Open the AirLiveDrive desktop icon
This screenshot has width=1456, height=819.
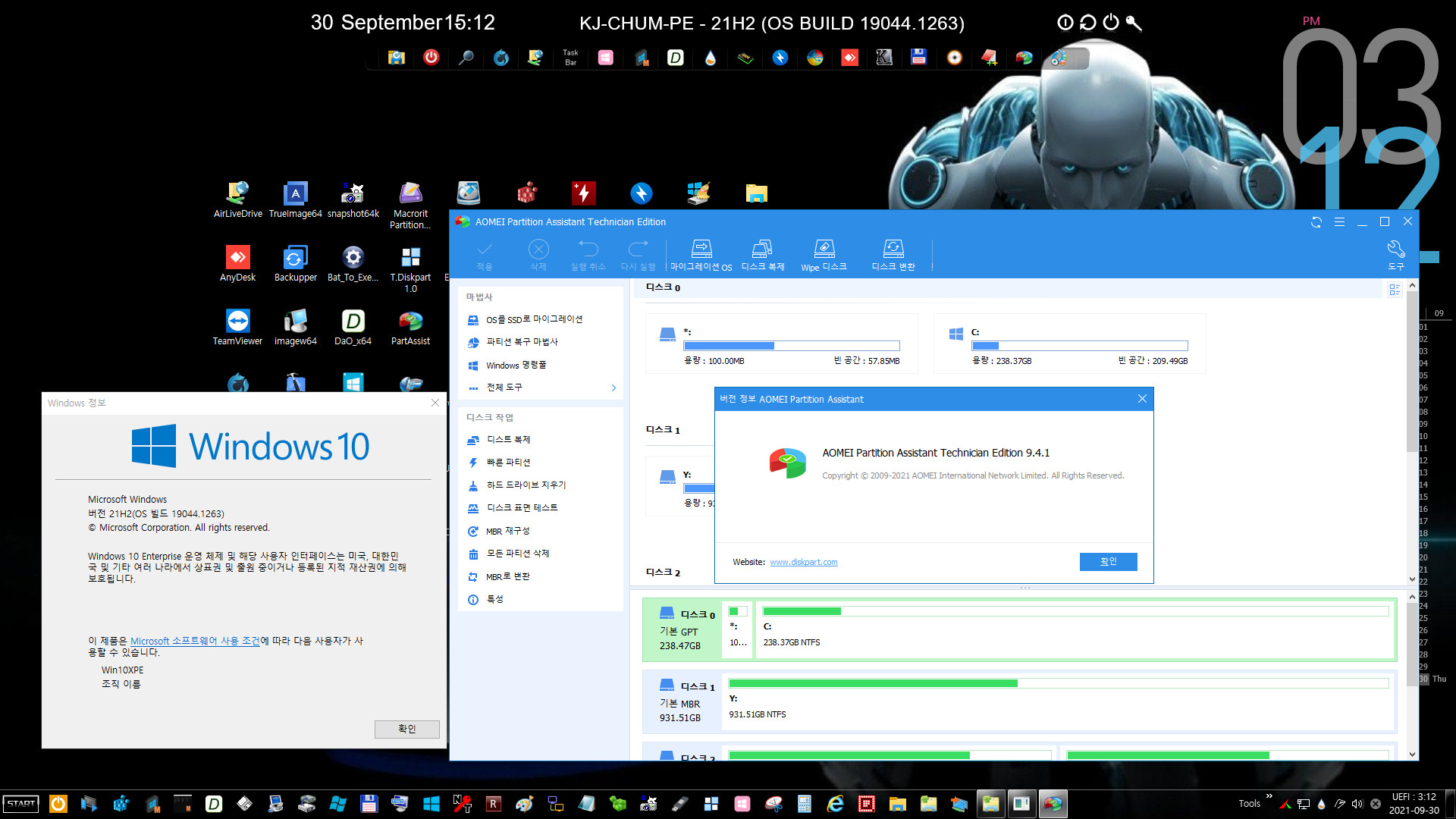[x=237, y=200]
